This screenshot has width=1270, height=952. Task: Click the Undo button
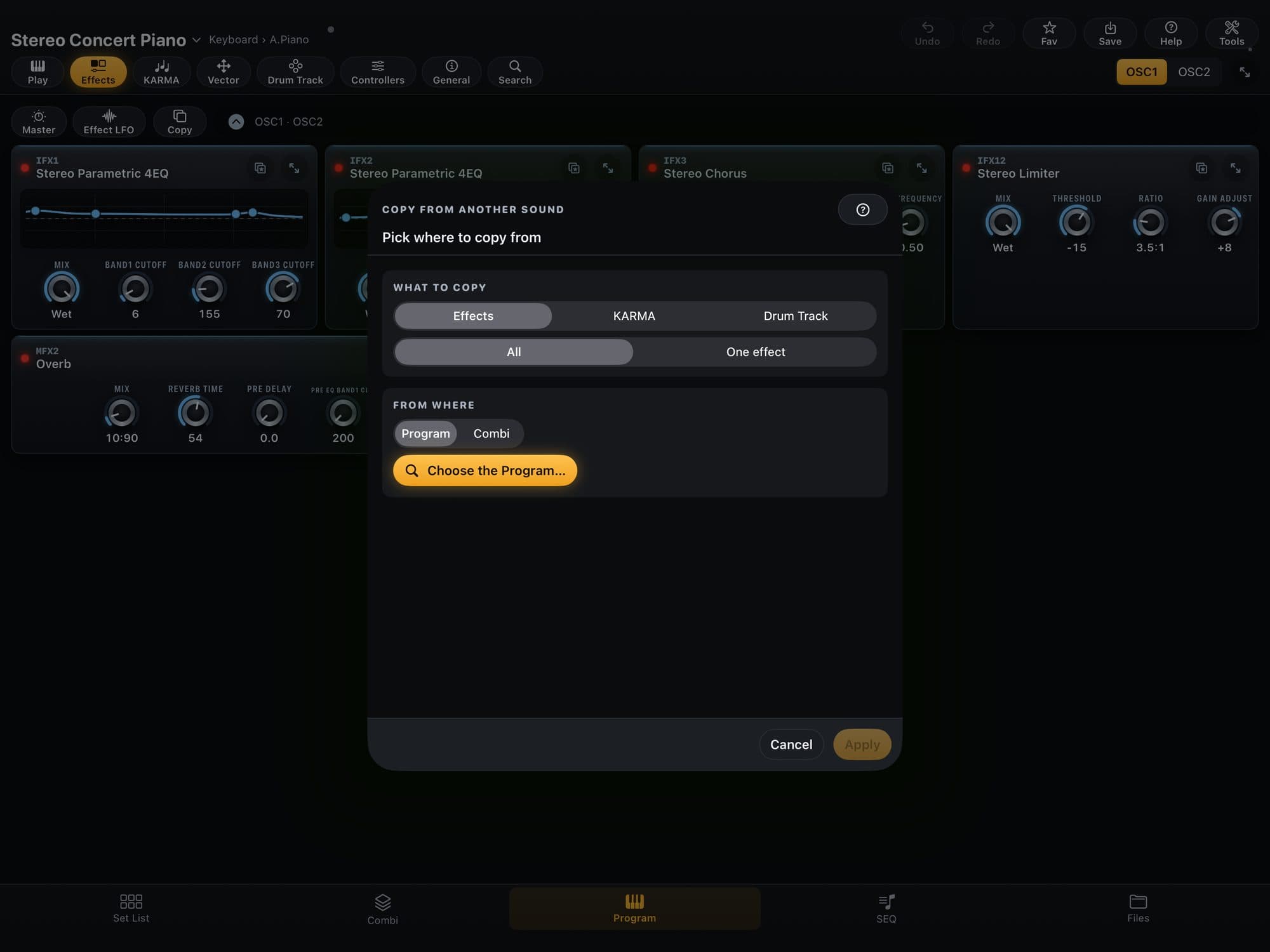(x=927, y=34)
